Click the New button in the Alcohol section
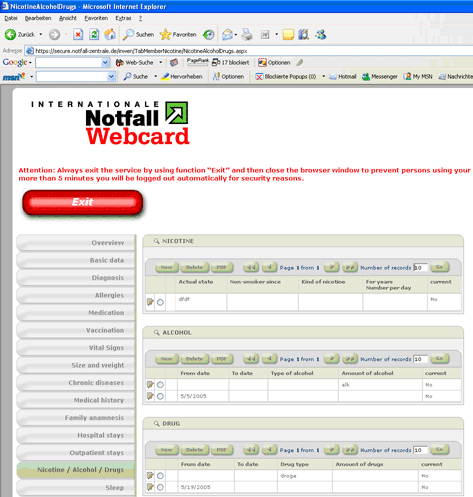 [167, 359]
